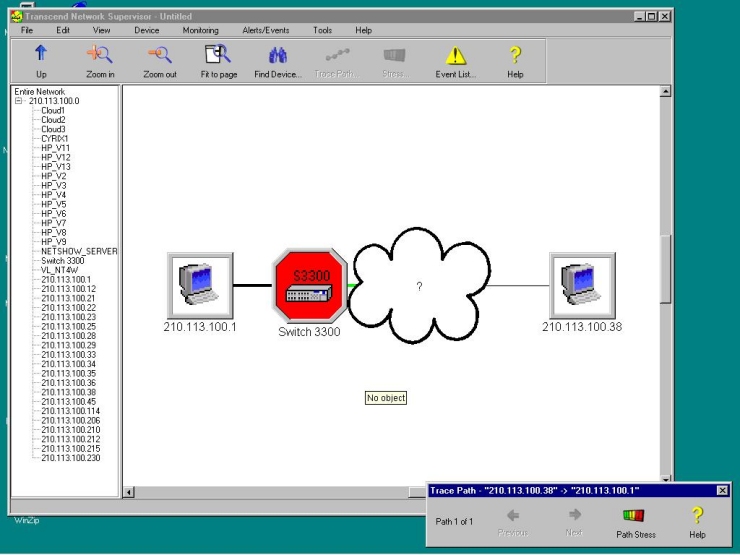
Task: Click the grayed Stress toolbar icon
Action: [x=395, y=55]
